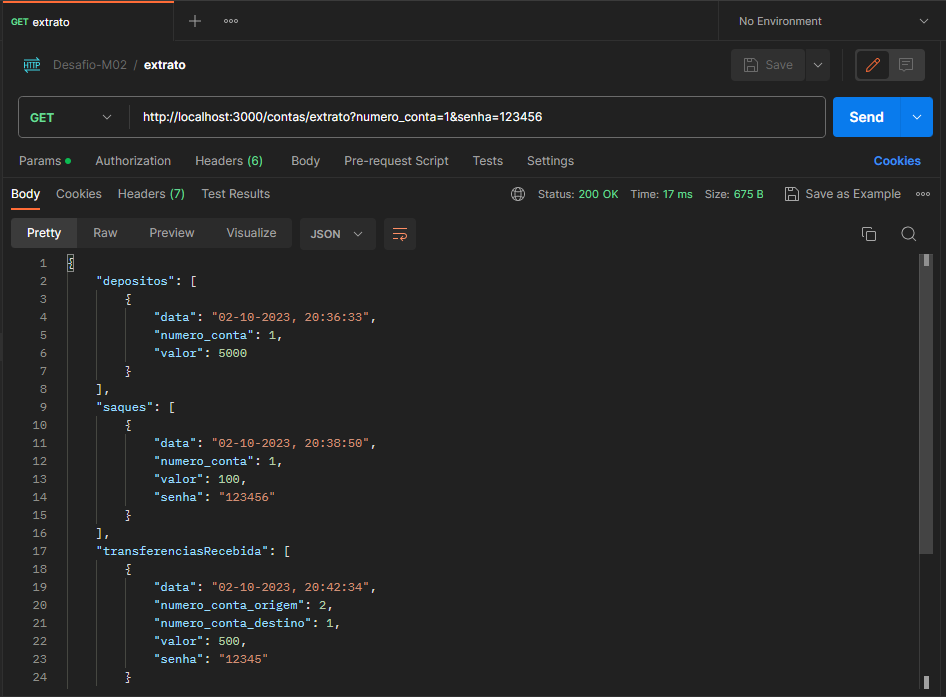Open a new request tab with plus icon
This screenshot has height=697, width=946.
[194, 21]
